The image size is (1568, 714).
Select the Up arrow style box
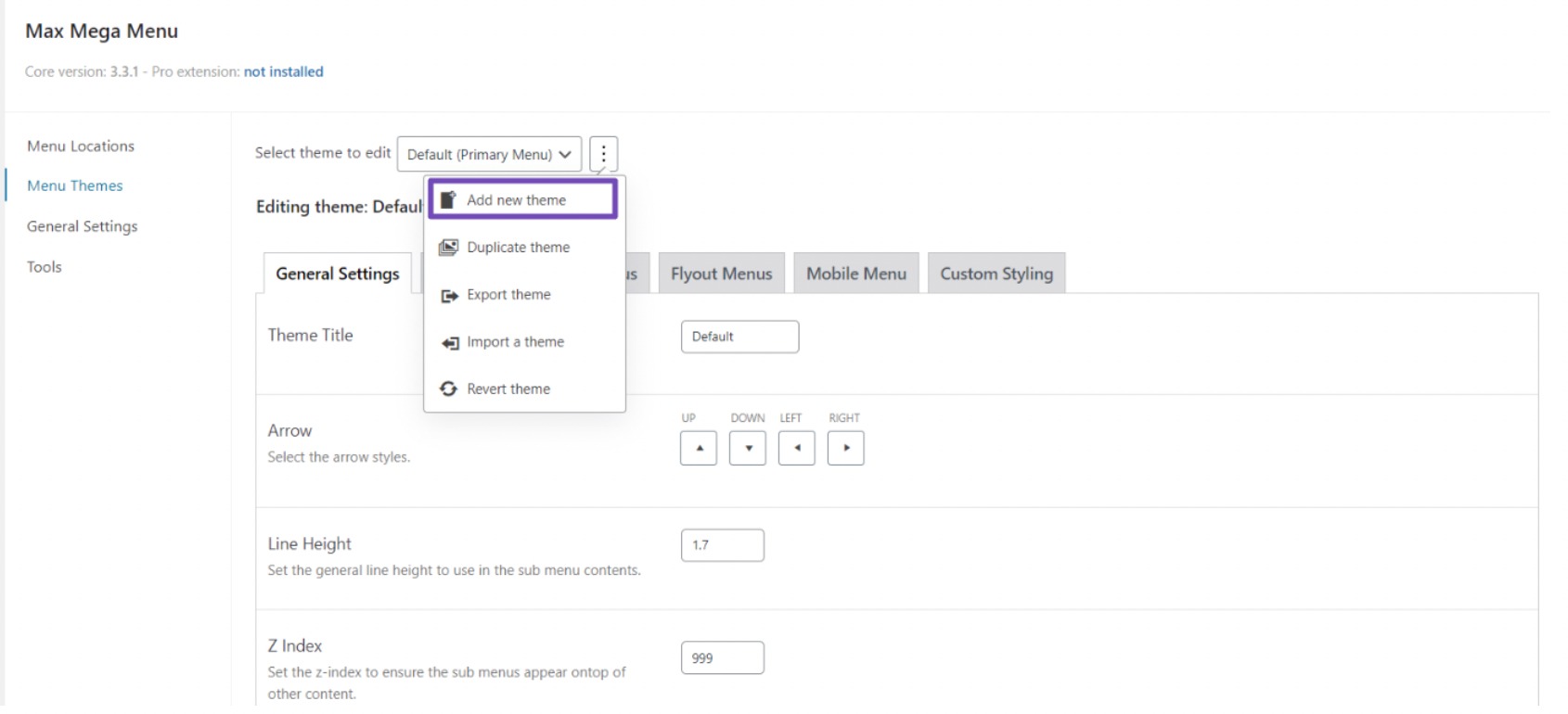[x=699, y=448]
